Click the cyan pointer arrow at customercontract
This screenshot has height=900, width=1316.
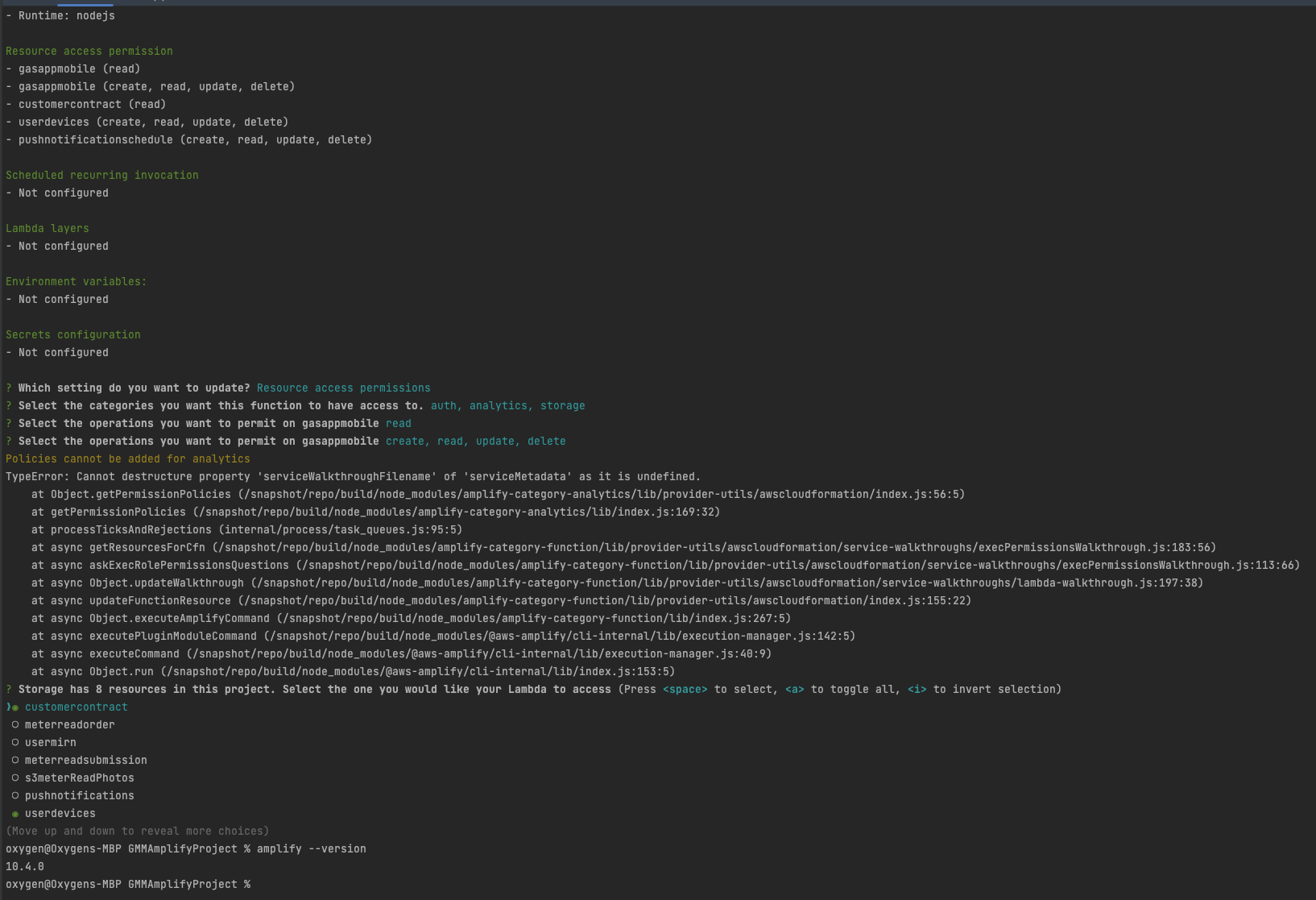[8, 707]
